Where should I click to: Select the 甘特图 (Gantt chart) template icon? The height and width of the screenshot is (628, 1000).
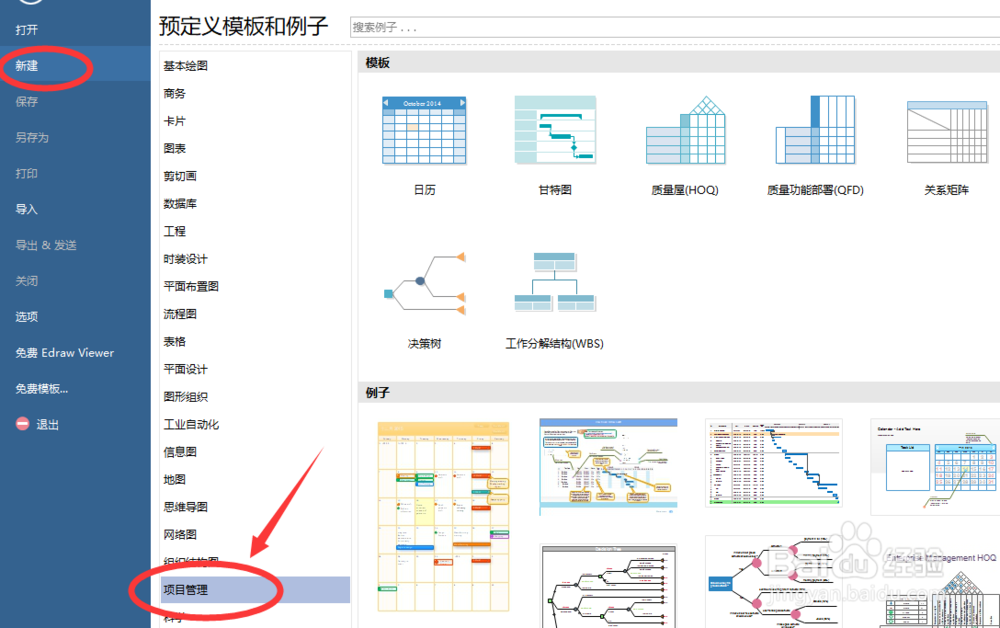(555, 130)
